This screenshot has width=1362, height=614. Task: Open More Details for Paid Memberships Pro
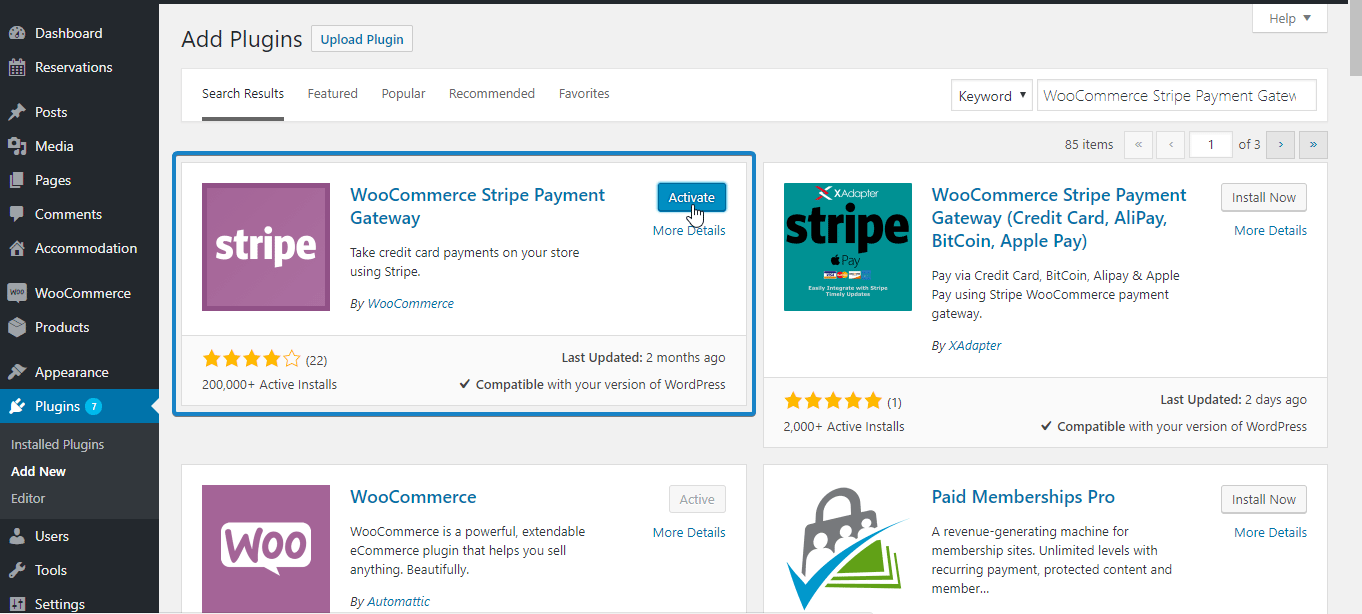[1270, 532]
